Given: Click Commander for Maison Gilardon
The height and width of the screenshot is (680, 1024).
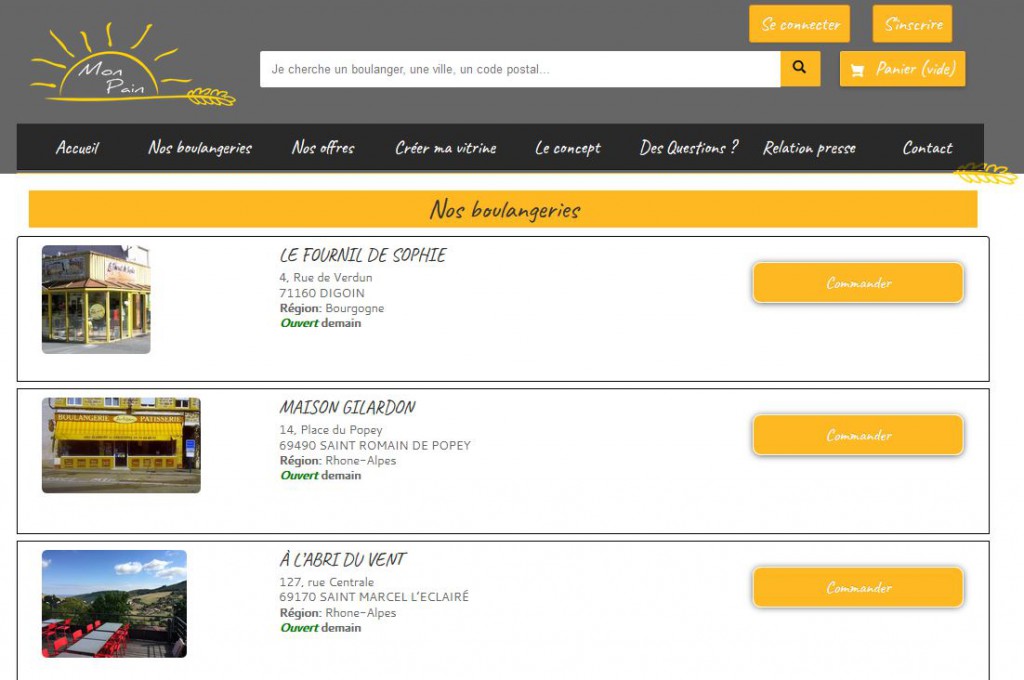Looking at the screenshot, I should coord(858,436).
